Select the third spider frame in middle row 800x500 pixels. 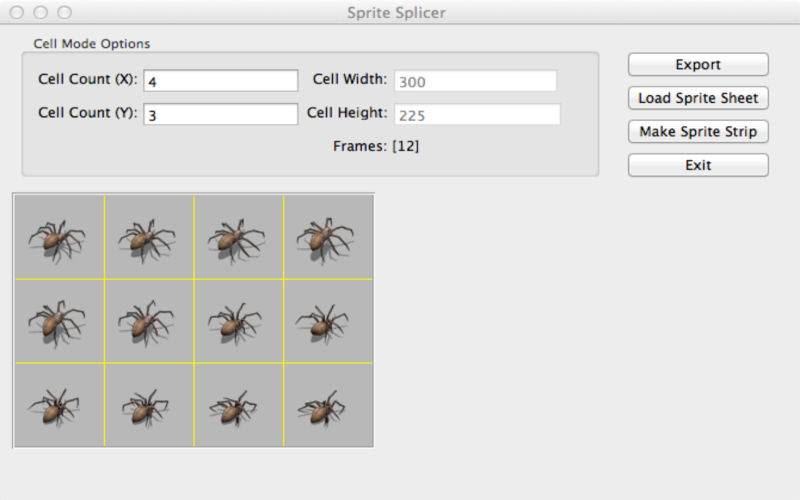[238, 321]
